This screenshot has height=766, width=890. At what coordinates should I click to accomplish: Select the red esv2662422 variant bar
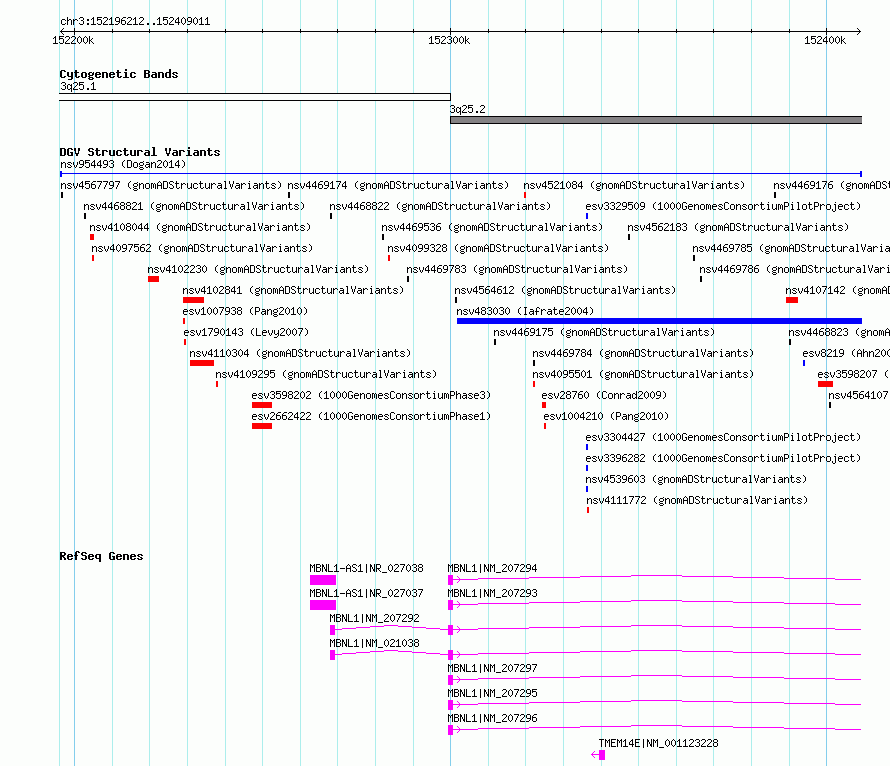262,426
